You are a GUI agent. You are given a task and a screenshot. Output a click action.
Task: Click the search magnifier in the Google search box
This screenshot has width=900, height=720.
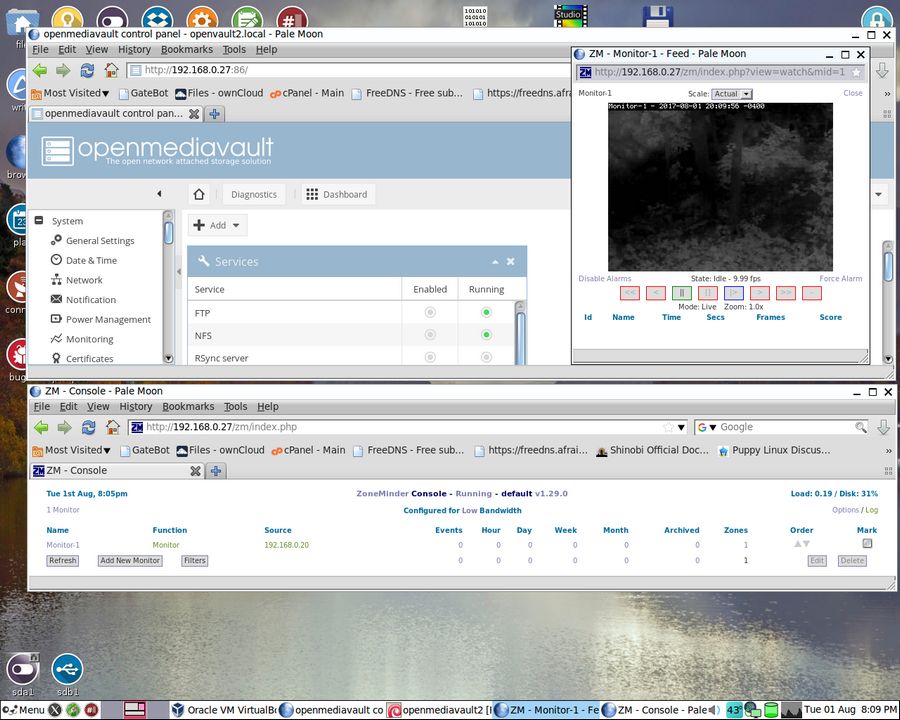[x=860, y=427]
